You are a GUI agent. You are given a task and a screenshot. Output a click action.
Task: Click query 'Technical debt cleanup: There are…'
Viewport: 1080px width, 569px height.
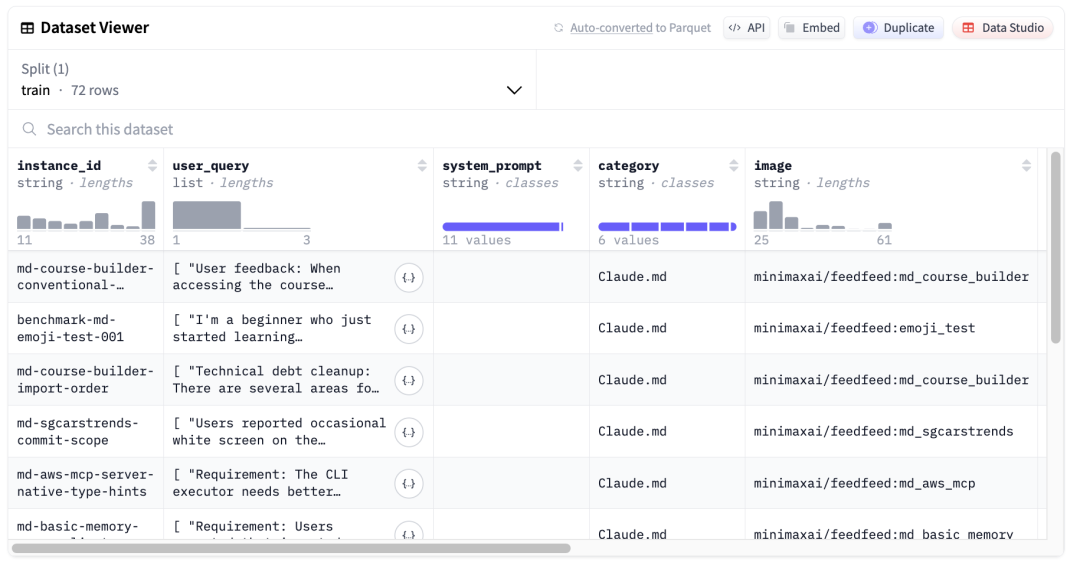click(x=276, y=380)
